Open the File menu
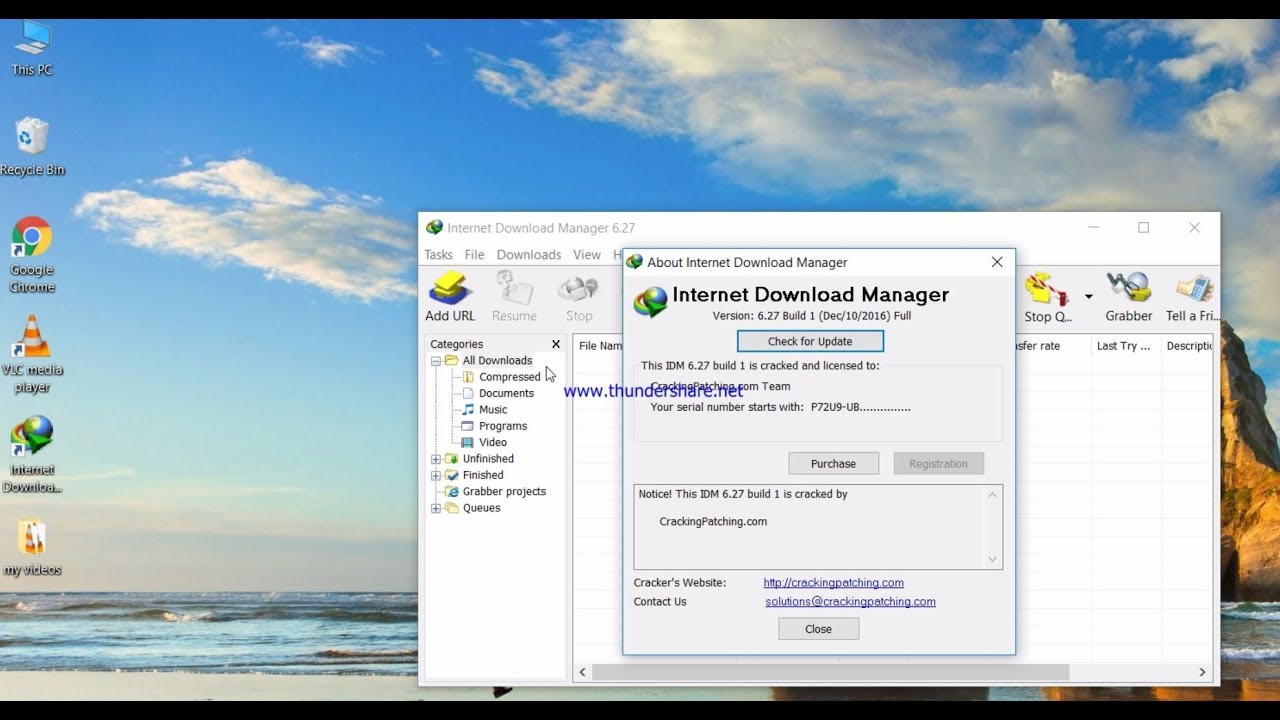Image resolution: width=1280 pixels, height=720 pixels. 474,255
